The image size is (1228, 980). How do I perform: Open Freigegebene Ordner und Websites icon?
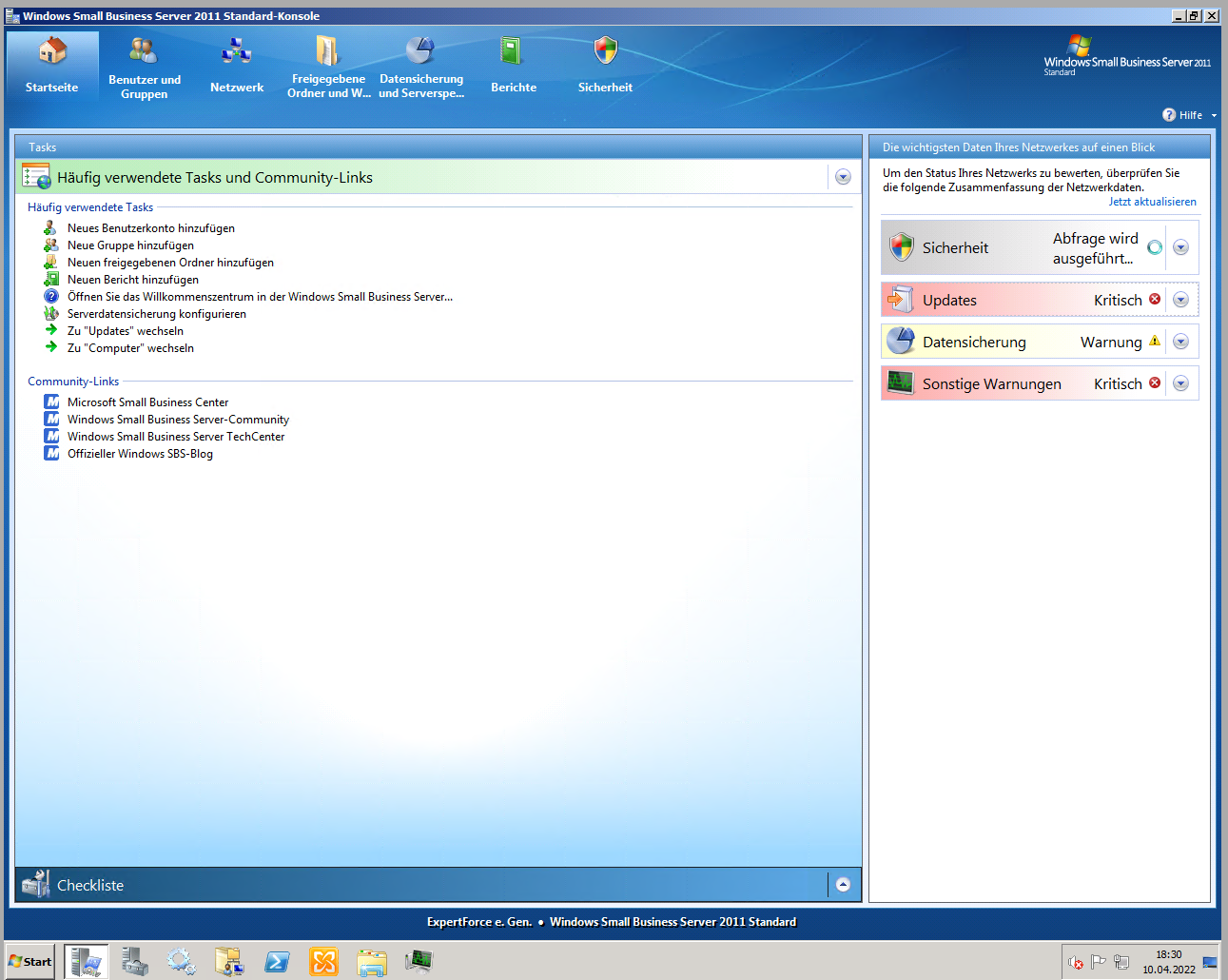point(328,50)
